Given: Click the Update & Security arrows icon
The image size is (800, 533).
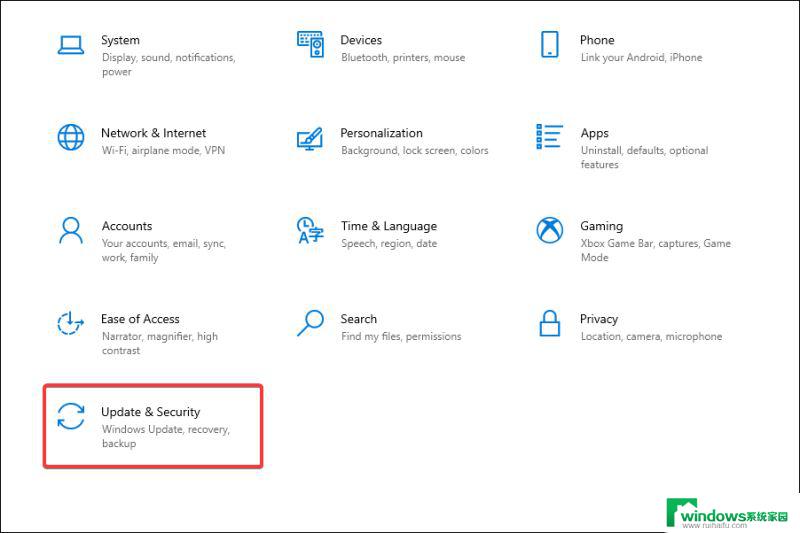Looking at the screenshot, I should click(x=70, y=416).
